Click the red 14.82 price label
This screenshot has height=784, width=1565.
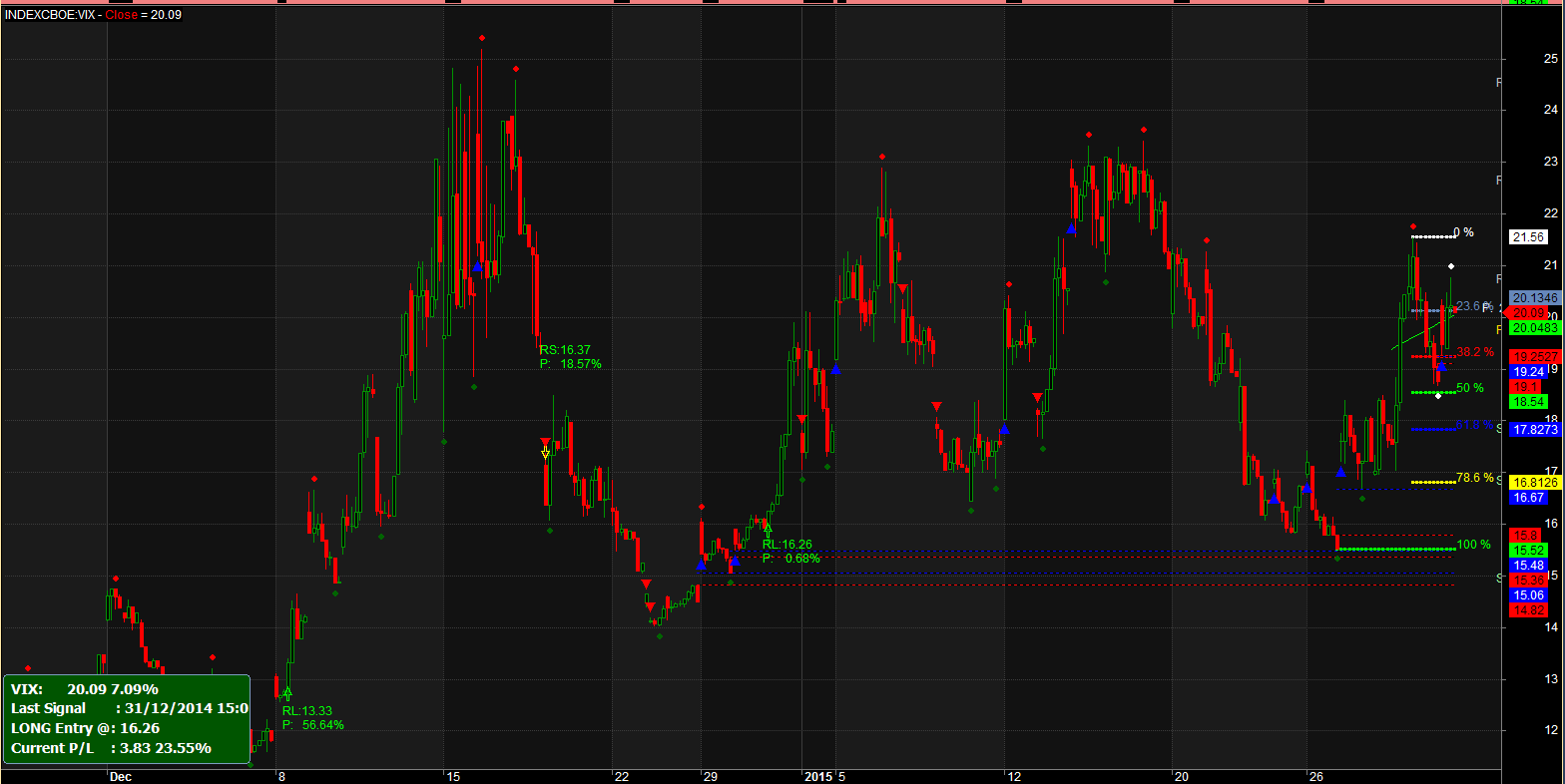tap(1528, 609)
